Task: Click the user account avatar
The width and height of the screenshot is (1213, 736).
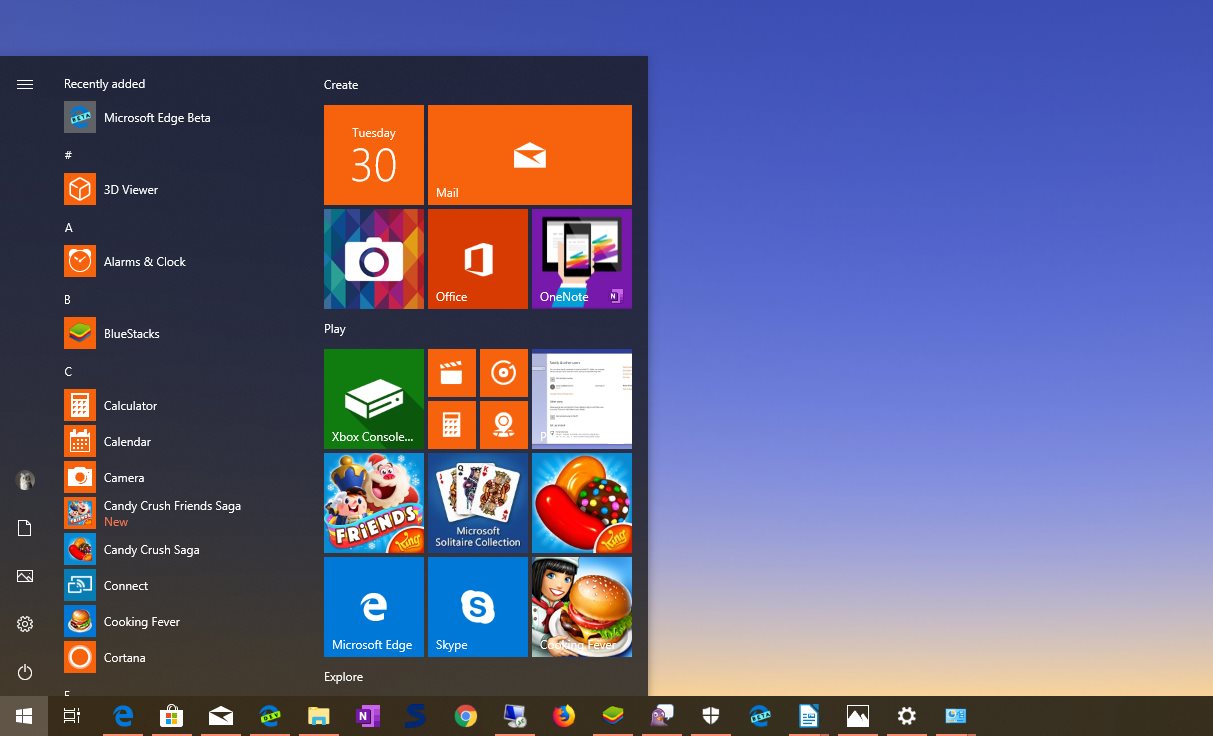Action: pyautogui.click(x=25, y=480)
